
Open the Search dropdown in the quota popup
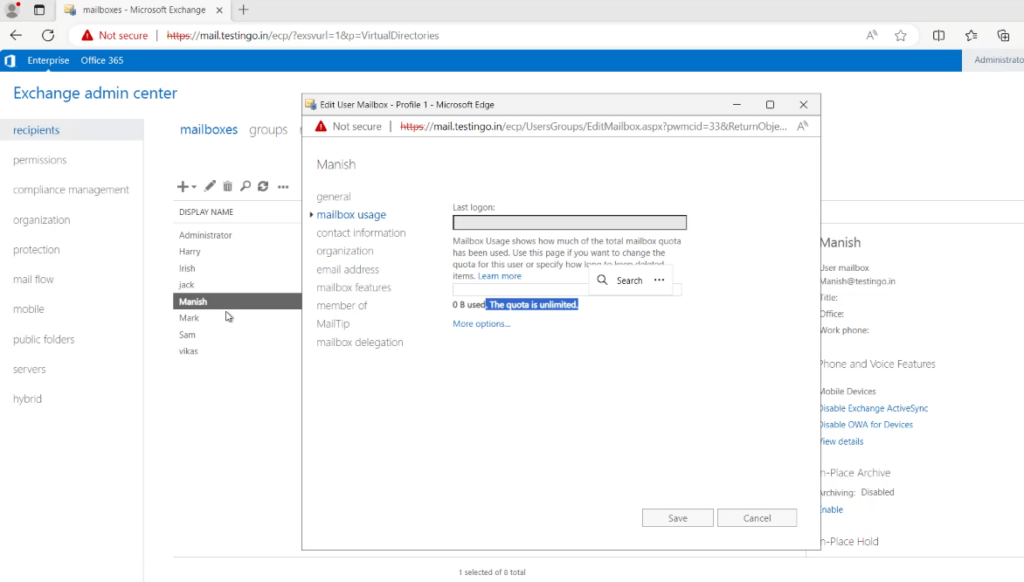pyautogui.click(x=629, y=280)
